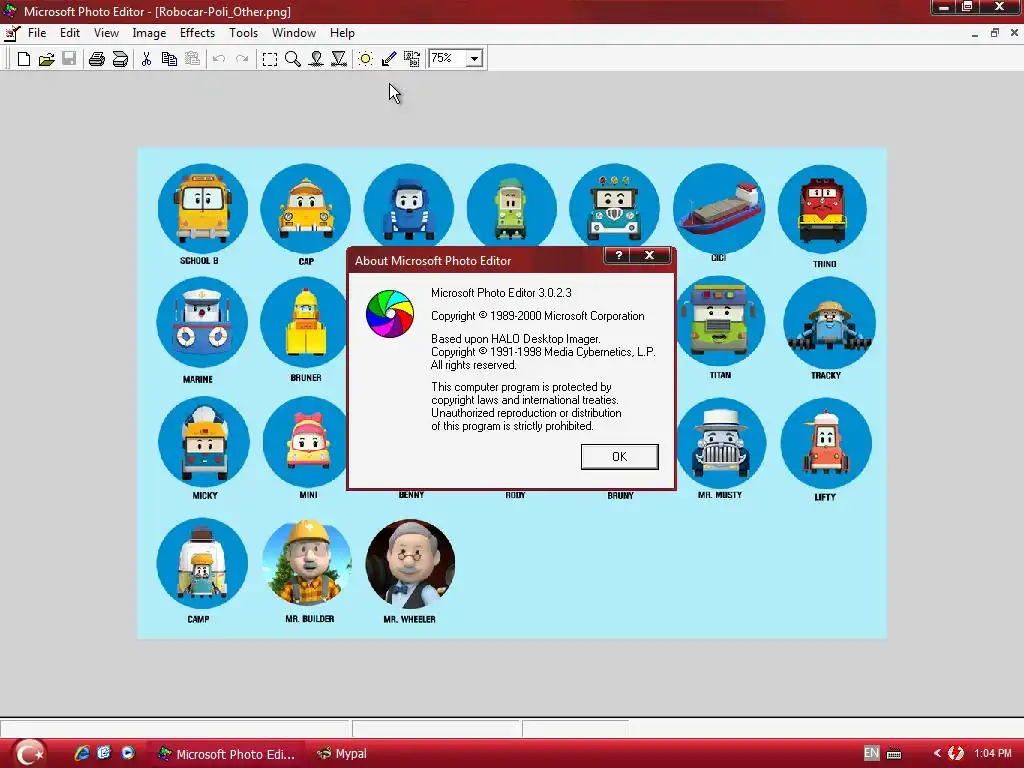This screenshot has height=768, width=1024.
Task: Click the media player quick launch icon
Action: [x=127, y=753]
